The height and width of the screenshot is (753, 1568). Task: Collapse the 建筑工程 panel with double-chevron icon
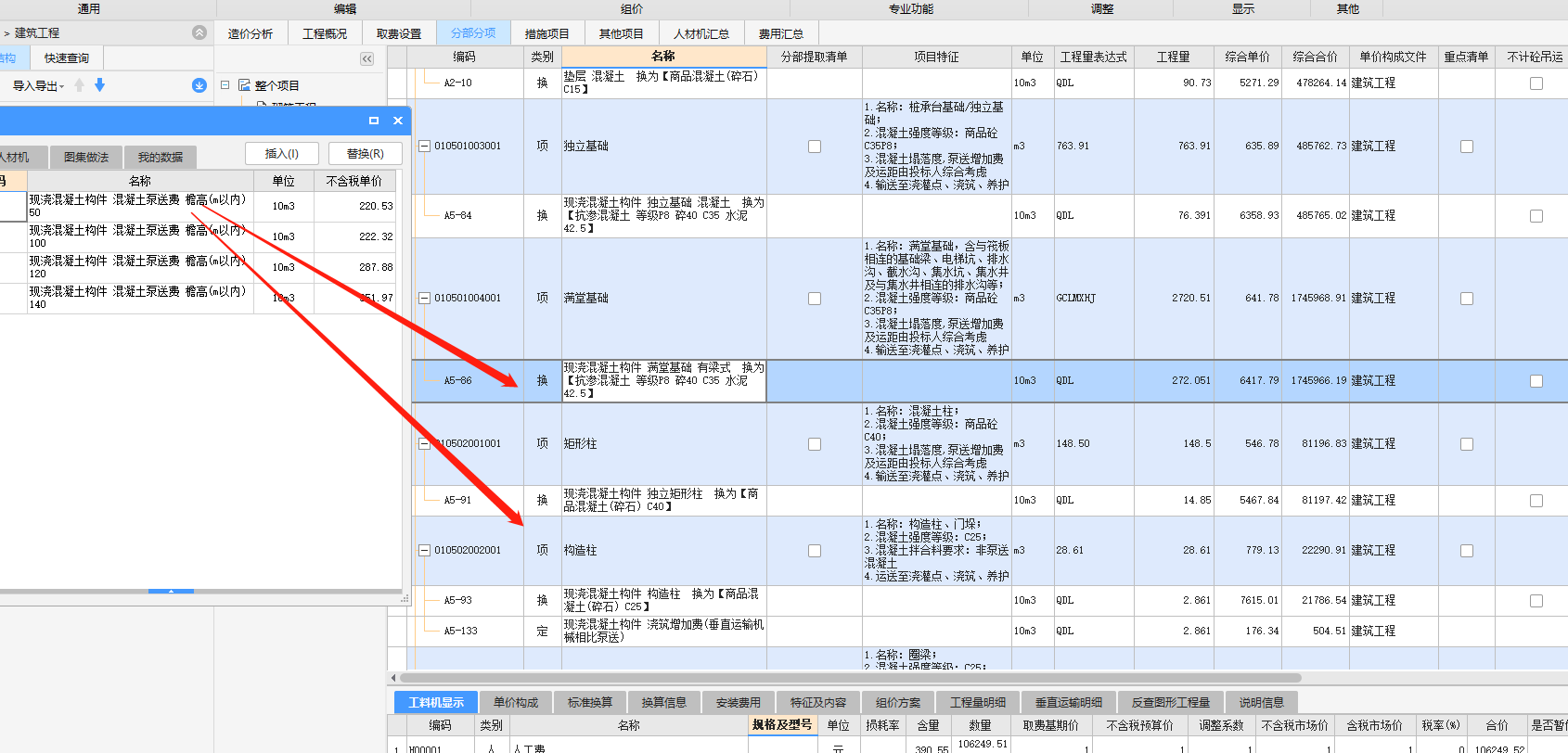click(199, 32)
